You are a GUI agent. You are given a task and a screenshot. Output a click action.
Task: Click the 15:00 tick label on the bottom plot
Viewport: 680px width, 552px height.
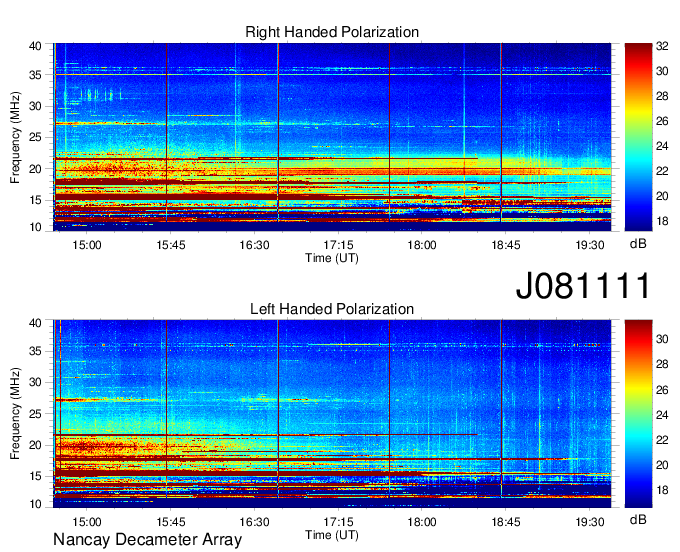point(87,522)
